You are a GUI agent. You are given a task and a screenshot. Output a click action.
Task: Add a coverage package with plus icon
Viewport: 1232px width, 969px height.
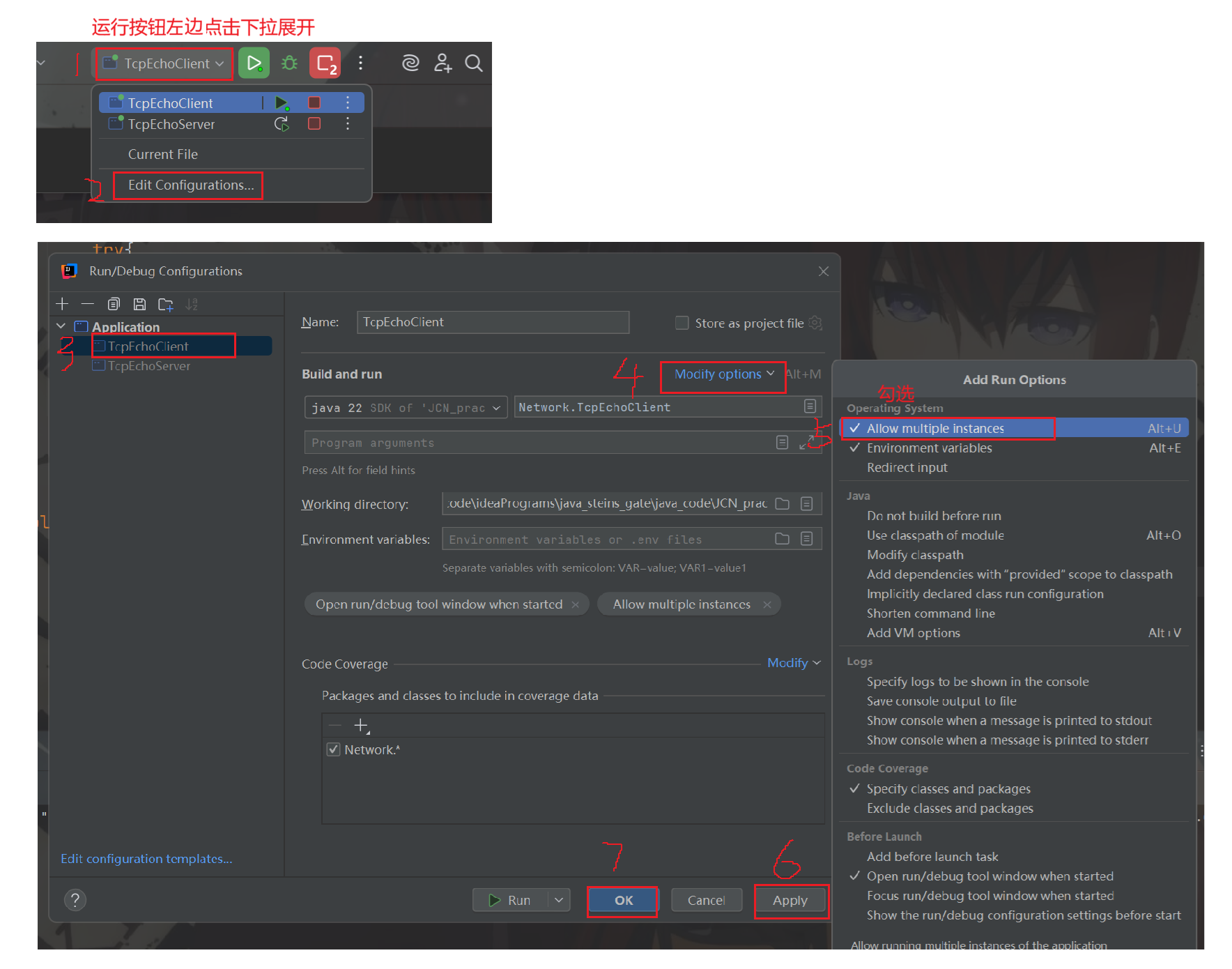pos(361,726)
